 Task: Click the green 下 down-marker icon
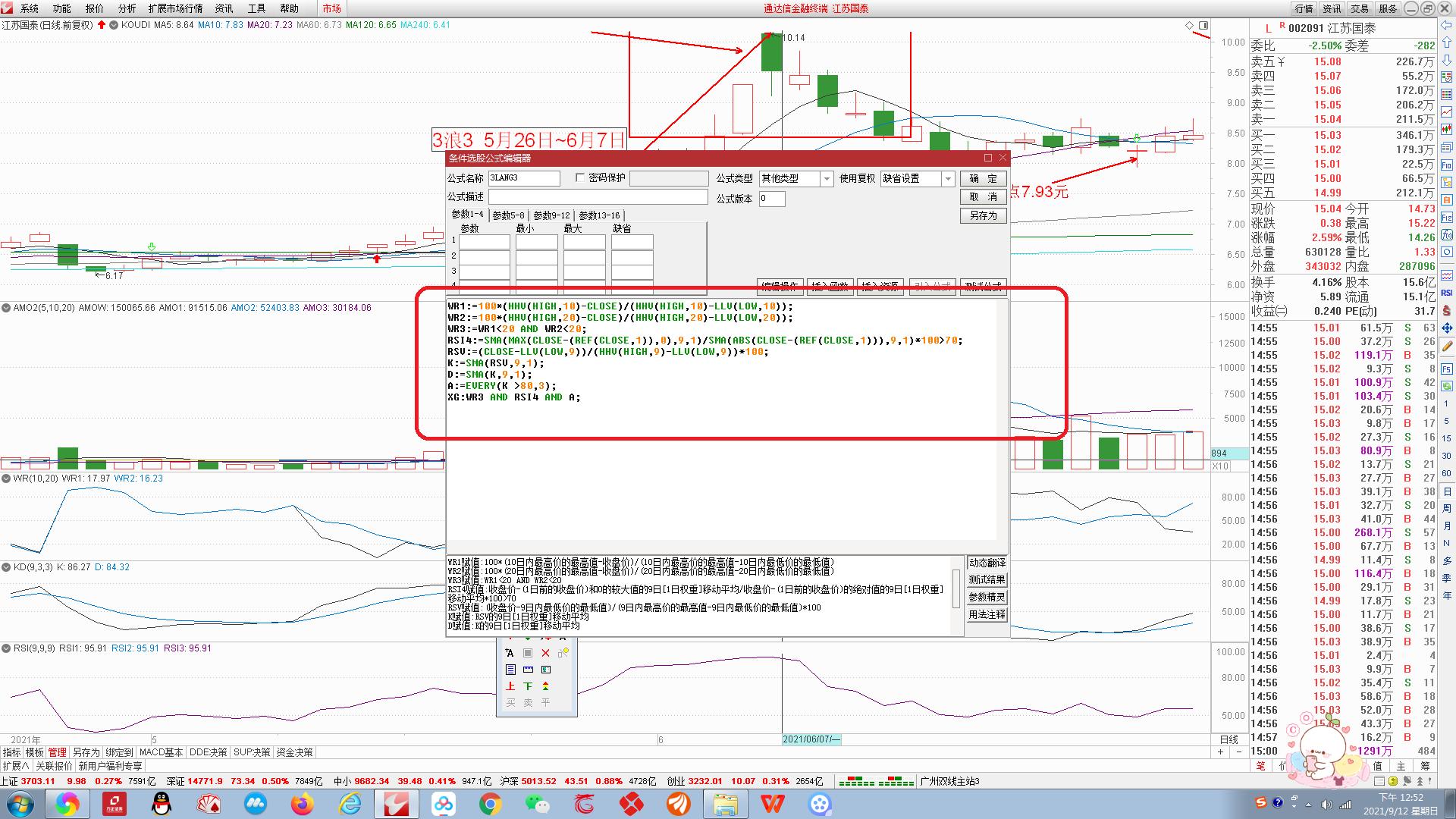(x=528, y=686)
